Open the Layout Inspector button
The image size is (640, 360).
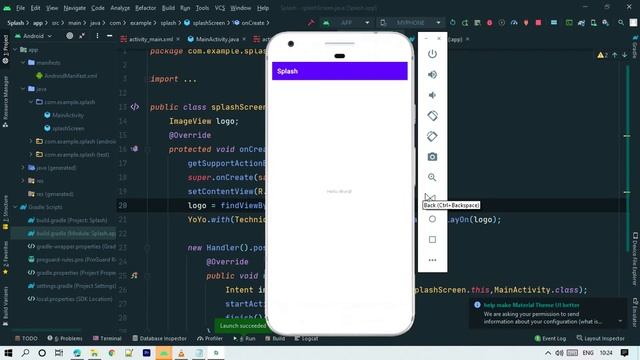click(600, 338)
